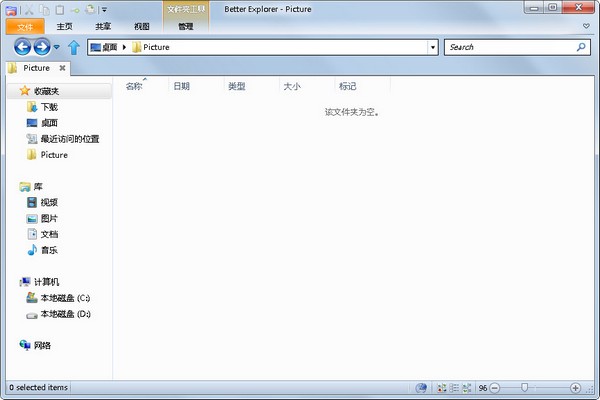Viewport: 600px width, 400px height.
Task: Click zoom out minus button
Action: point(496,387)
